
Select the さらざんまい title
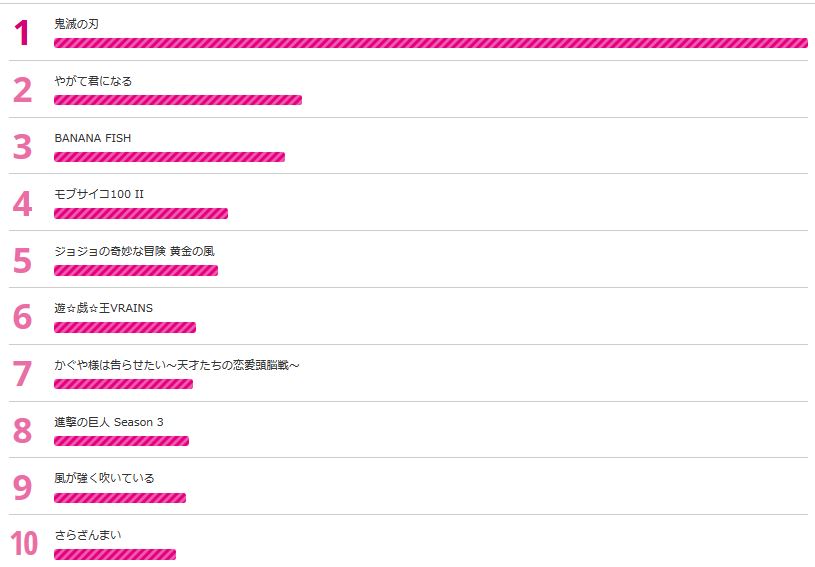tap(88, 535)
